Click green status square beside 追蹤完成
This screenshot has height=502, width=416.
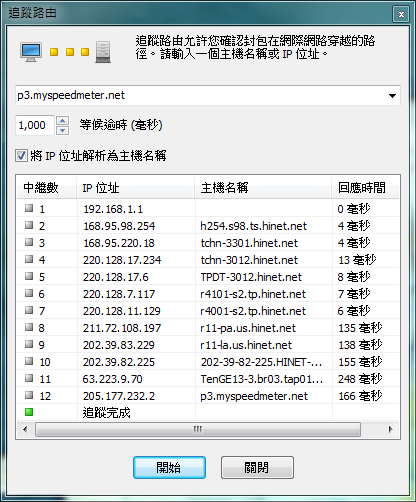coord(29,412)
